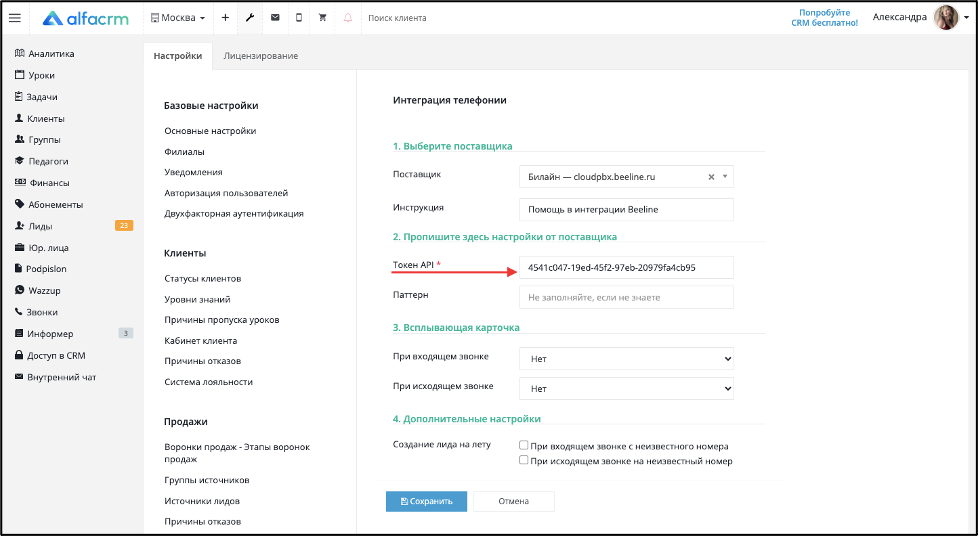Screen dimensions: 979x537
Task: Open Wazzup in the sidebar
Action: pyautogui.click(x=44, y=290)
